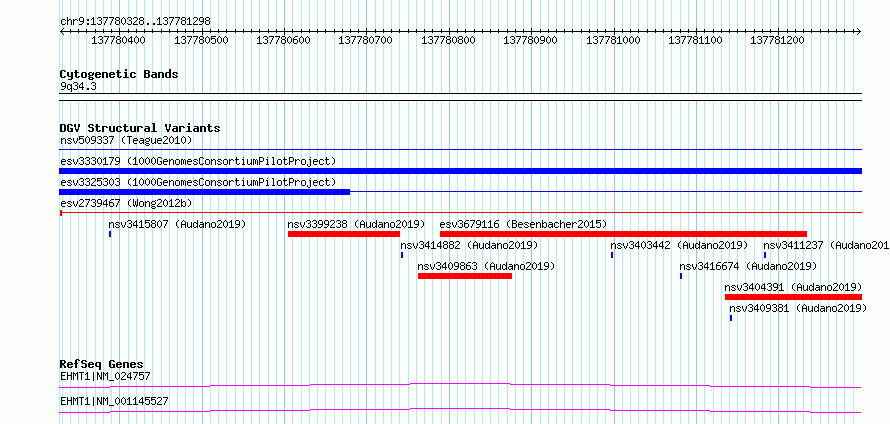
Task: Click the nsv3411237 variant label
Action: [826, 245]
